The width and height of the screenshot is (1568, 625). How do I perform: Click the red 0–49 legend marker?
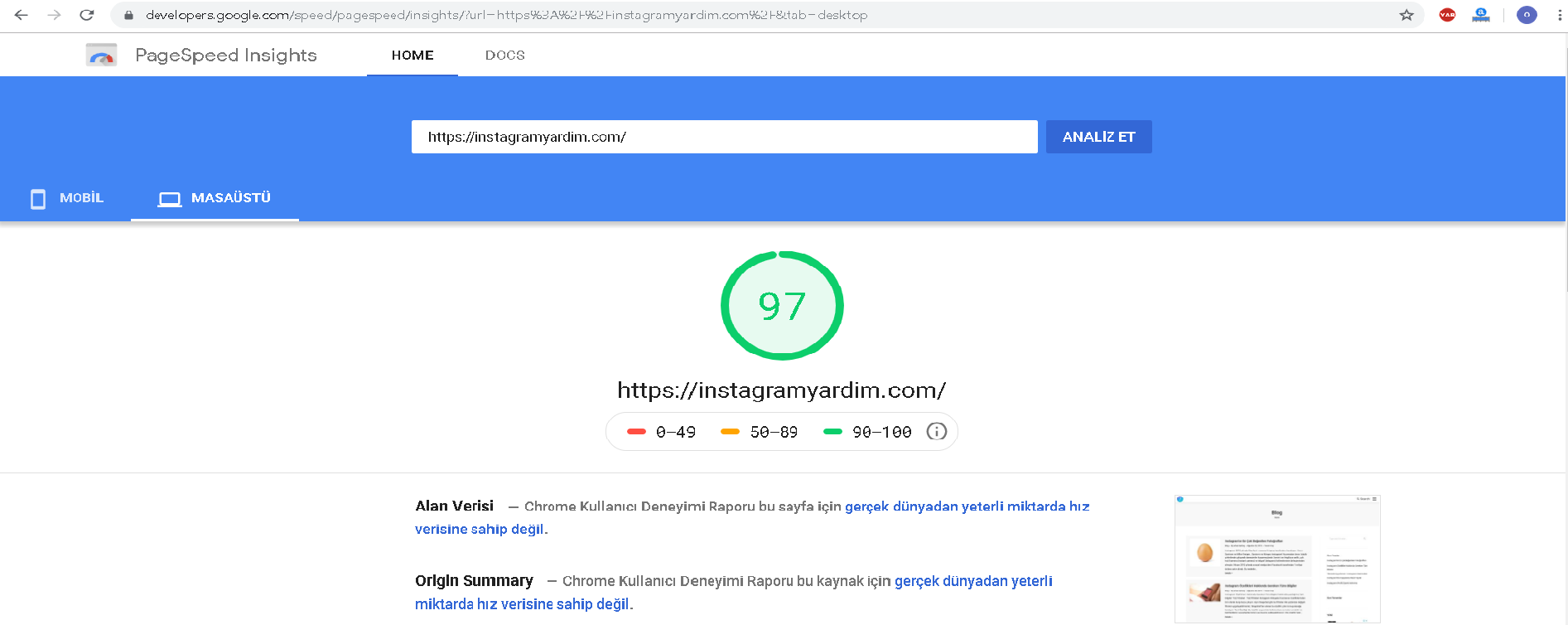click(636, 431)
